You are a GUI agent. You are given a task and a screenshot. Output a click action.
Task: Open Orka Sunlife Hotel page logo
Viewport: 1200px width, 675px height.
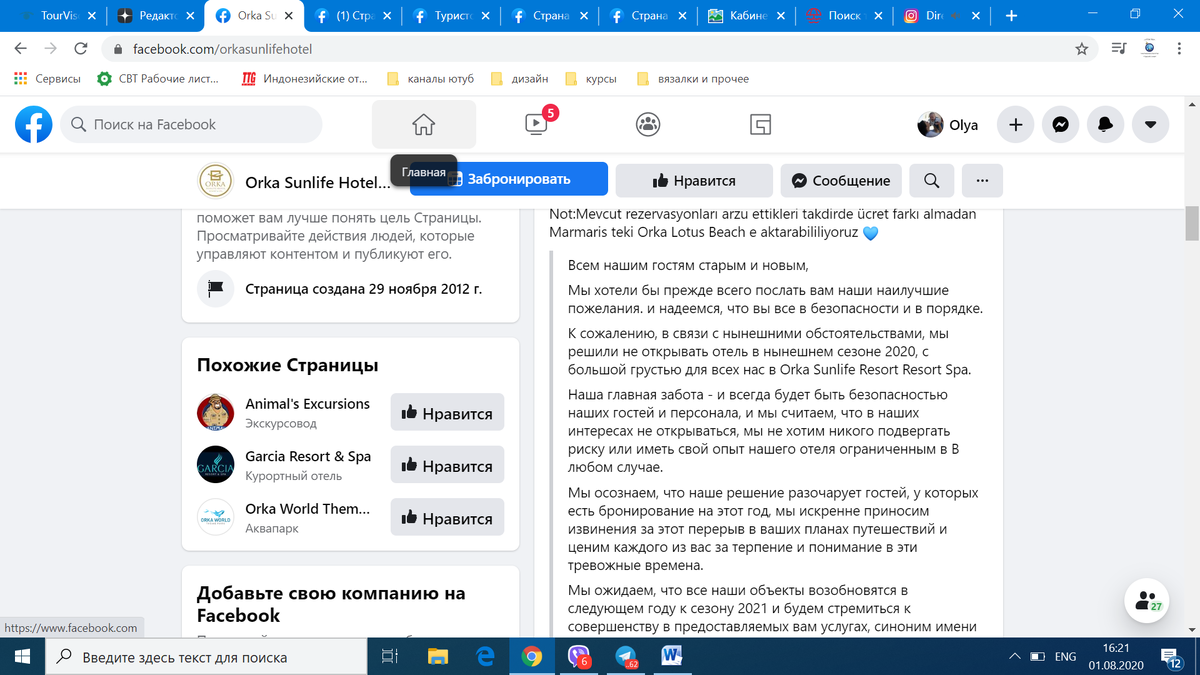click(215, 181)
